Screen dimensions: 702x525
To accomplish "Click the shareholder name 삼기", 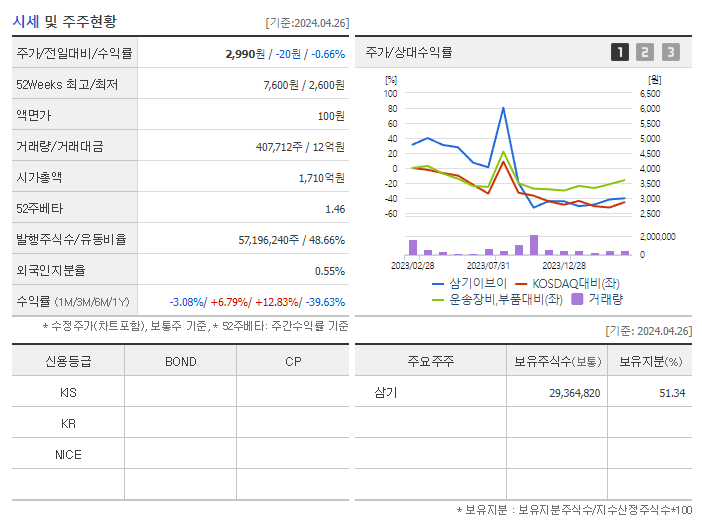I will (385, 393).
